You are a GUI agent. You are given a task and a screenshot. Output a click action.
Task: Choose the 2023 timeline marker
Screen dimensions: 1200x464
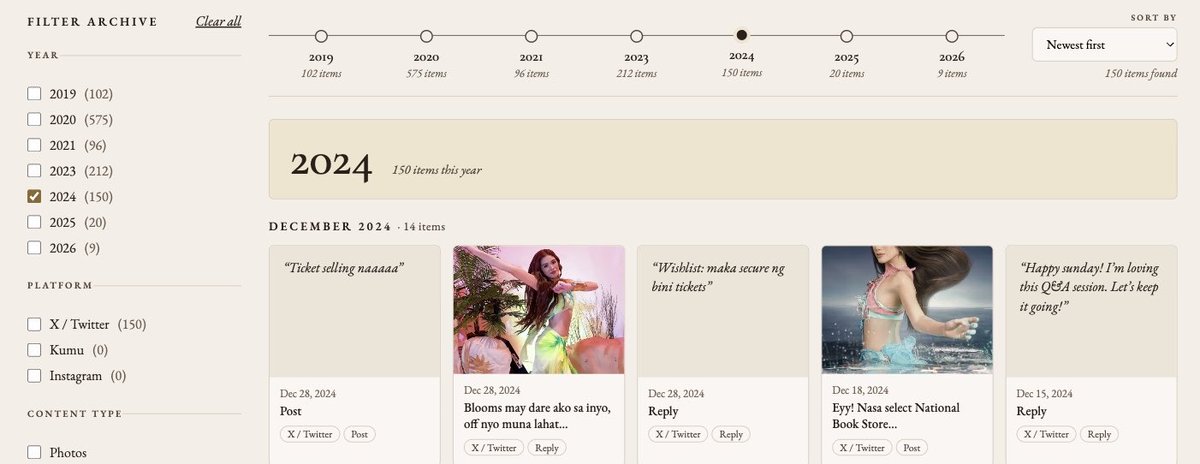636,36
